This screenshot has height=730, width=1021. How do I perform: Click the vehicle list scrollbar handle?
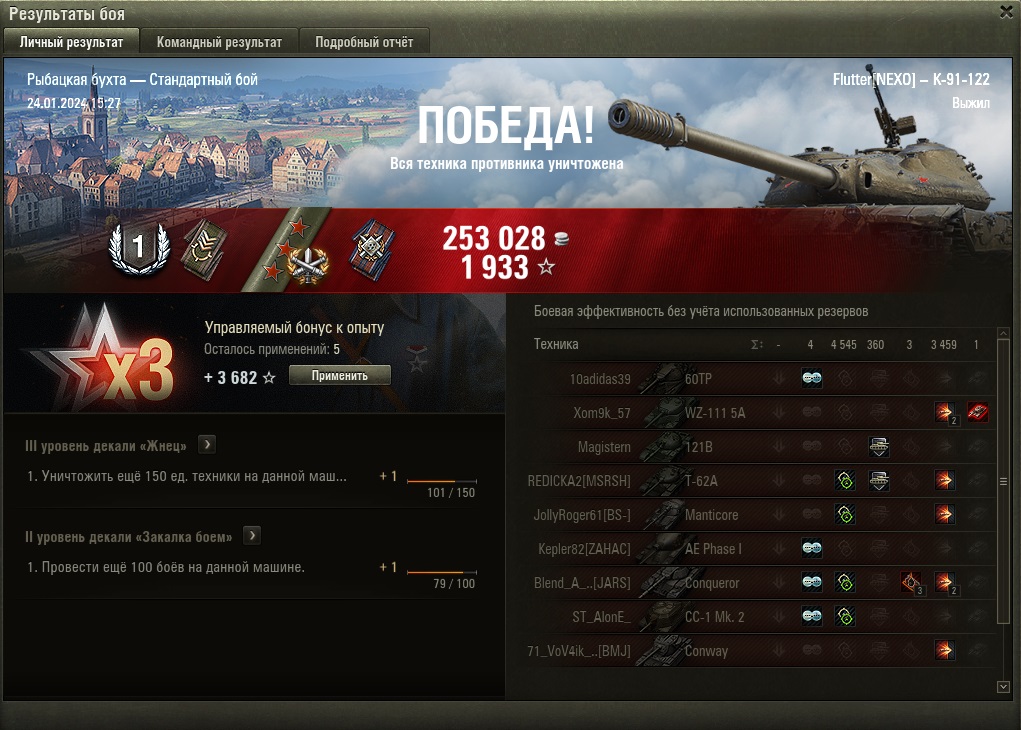1003,481
